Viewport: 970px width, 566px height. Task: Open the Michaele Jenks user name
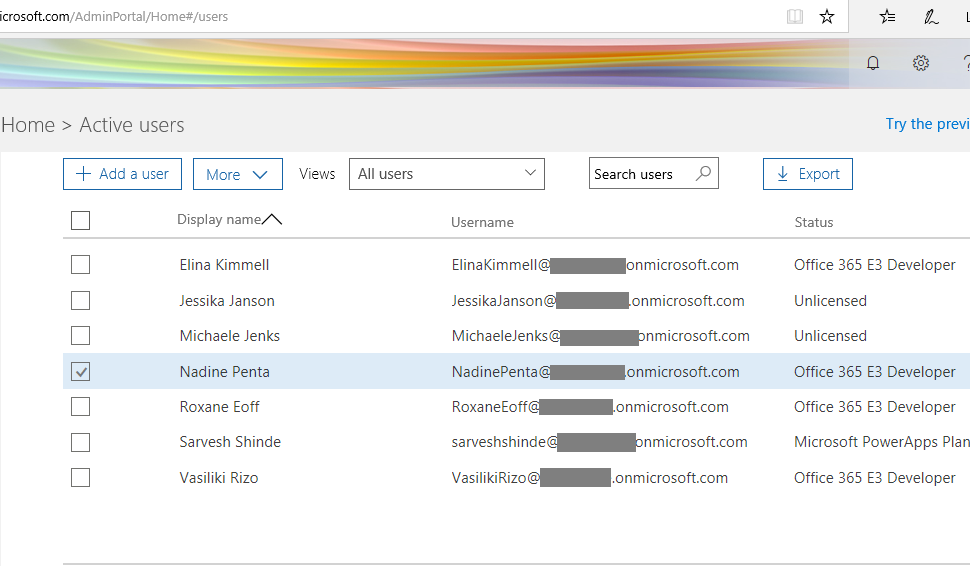pos(230,336)
